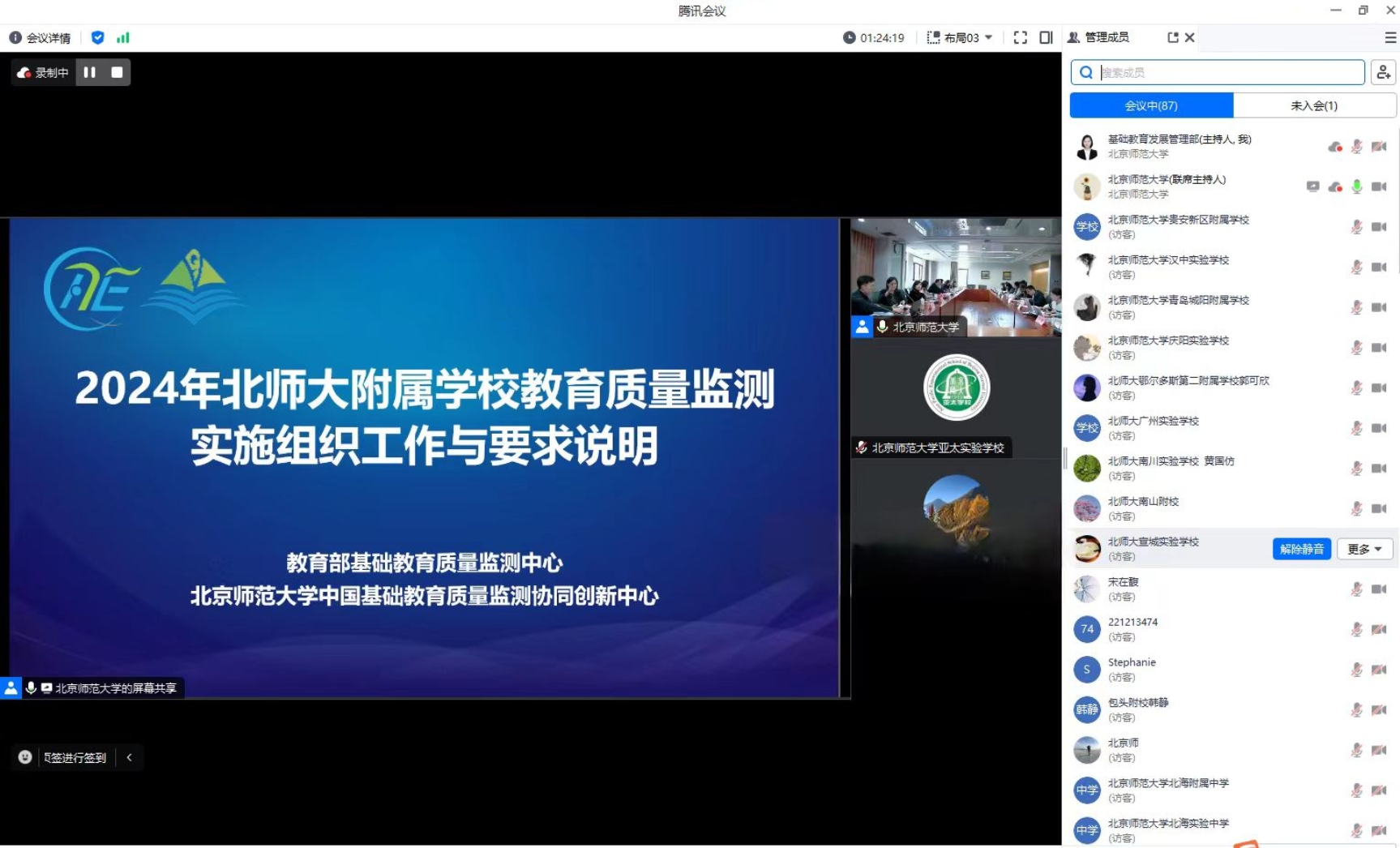Pop out the 管理成员 panel
This screenshot has height=848, width=1400.
[x=1172, y=37]
